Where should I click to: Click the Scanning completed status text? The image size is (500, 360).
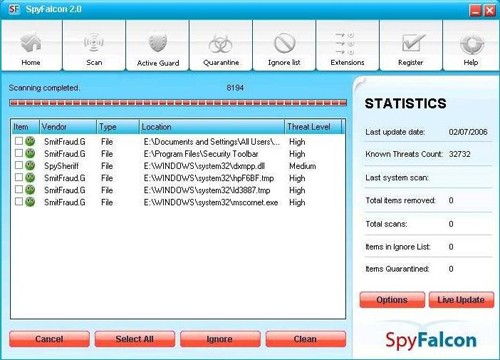click(44, 88)
